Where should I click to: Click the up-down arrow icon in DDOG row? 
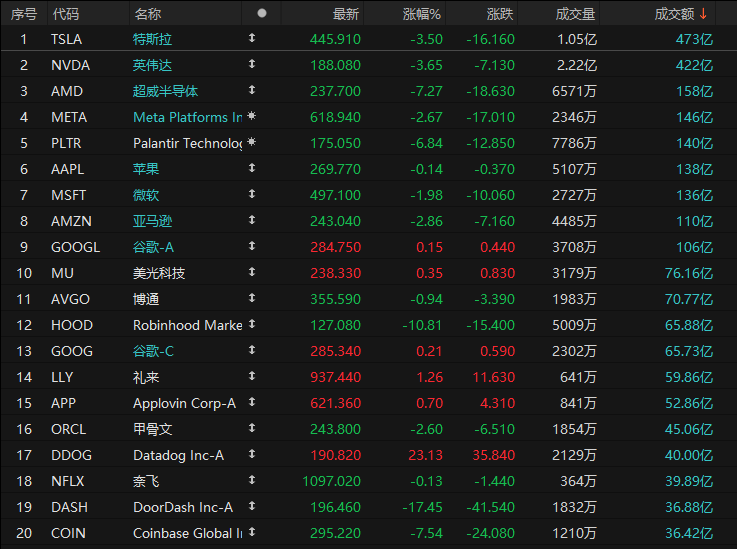click(252, 454)
